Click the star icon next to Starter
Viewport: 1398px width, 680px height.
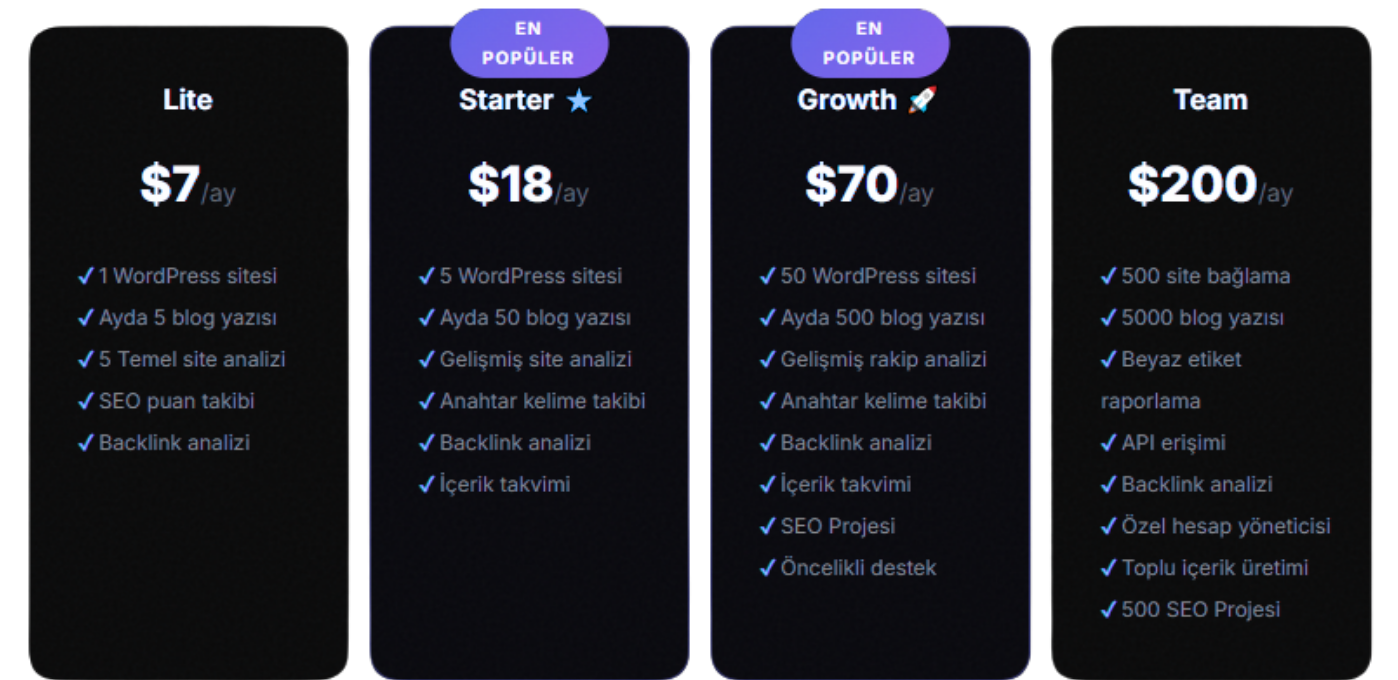579,101
